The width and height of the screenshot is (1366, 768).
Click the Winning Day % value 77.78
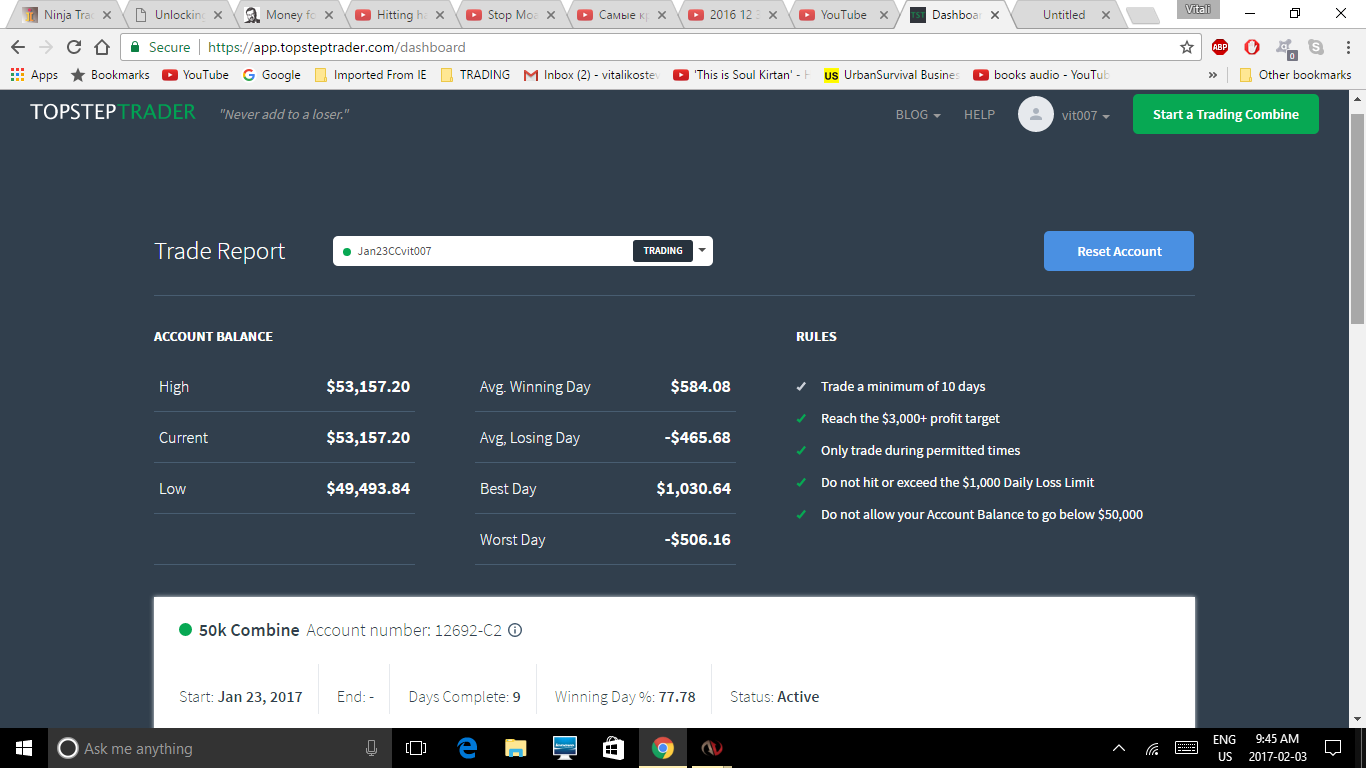[x=678, y=697]
